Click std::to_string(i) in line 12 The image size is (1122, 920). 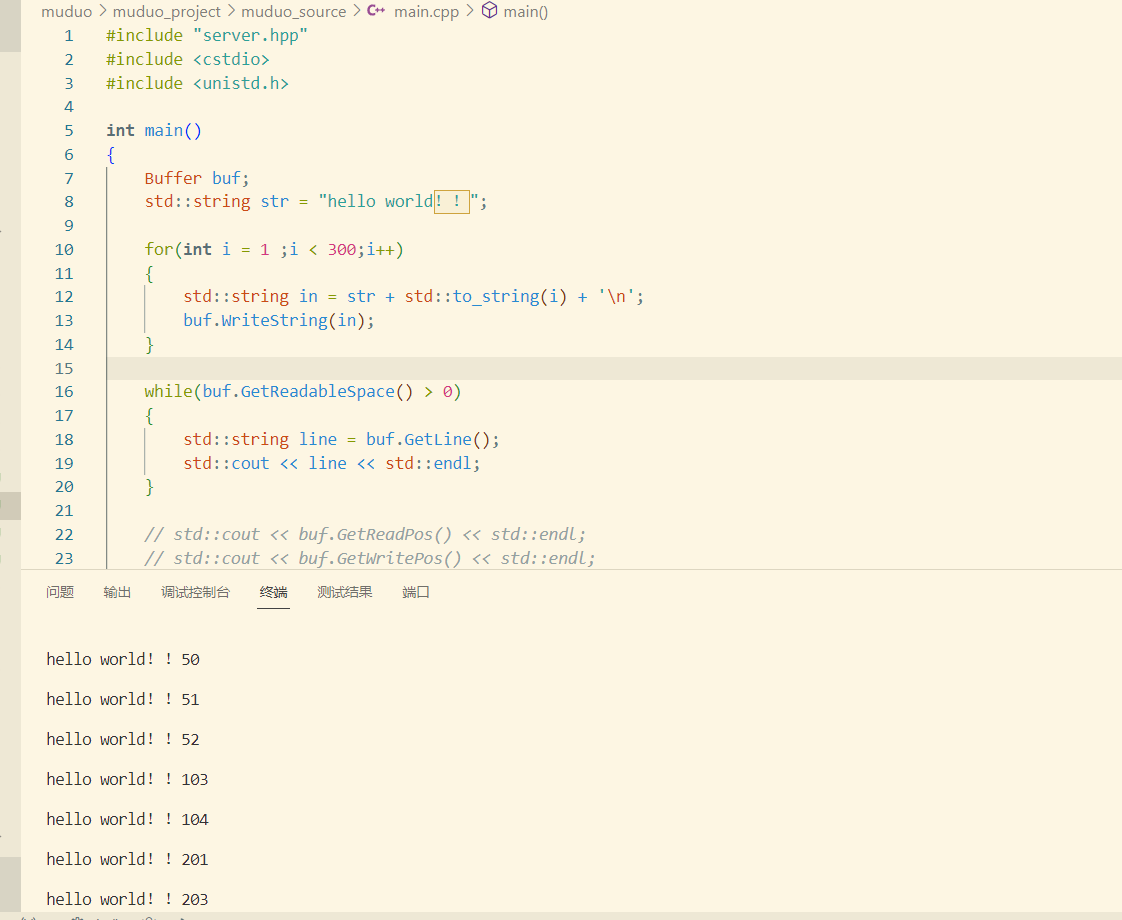coord(486,297)
